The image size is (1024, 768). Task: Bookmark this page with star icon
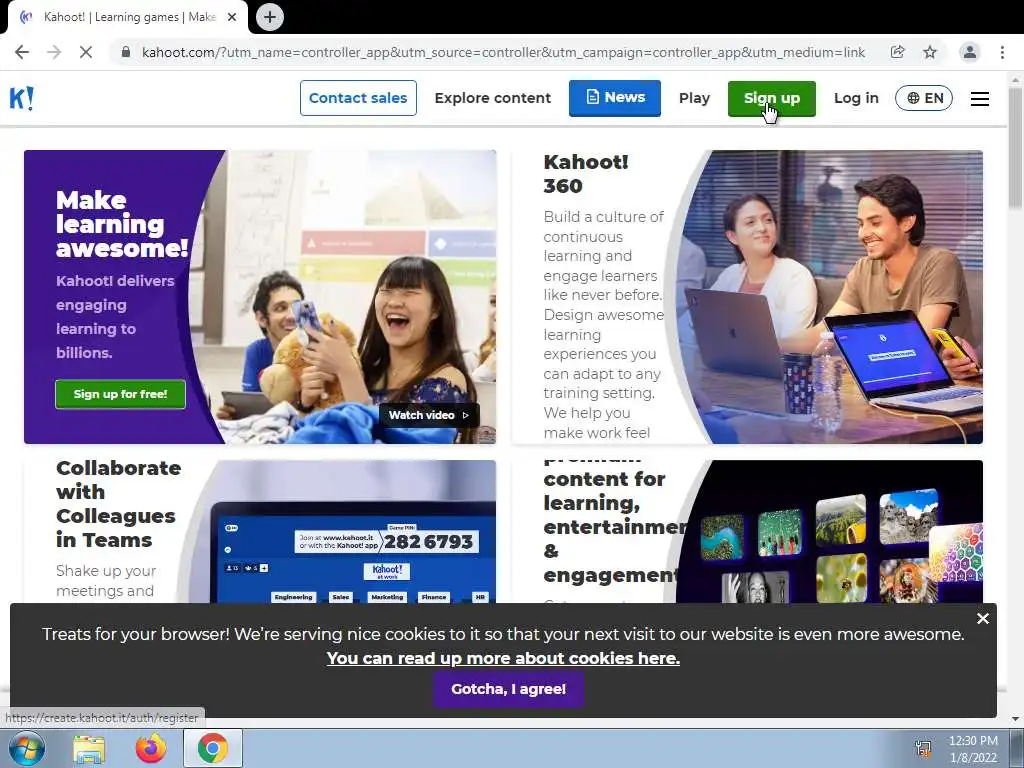[x=930, y=52]
